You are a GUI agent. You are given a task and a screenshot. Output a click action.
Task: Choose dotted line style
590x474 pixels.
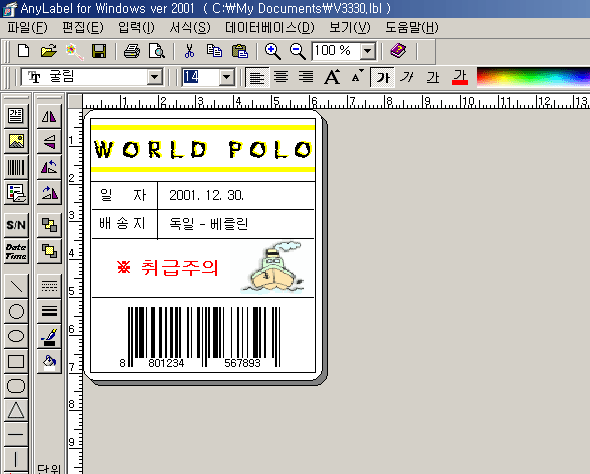click(49, 287)
